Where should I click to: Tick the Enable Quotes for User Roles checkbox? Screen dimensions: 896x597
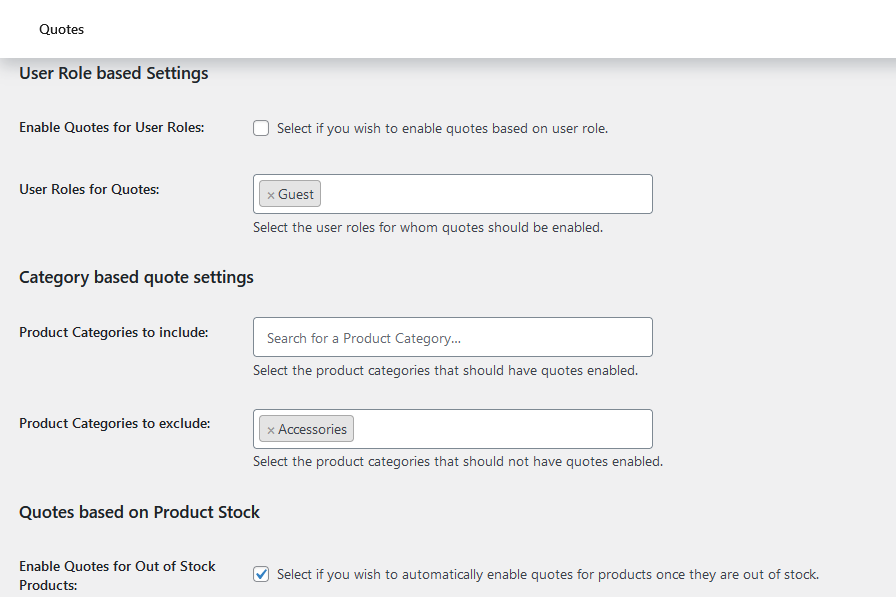[261, 128]
